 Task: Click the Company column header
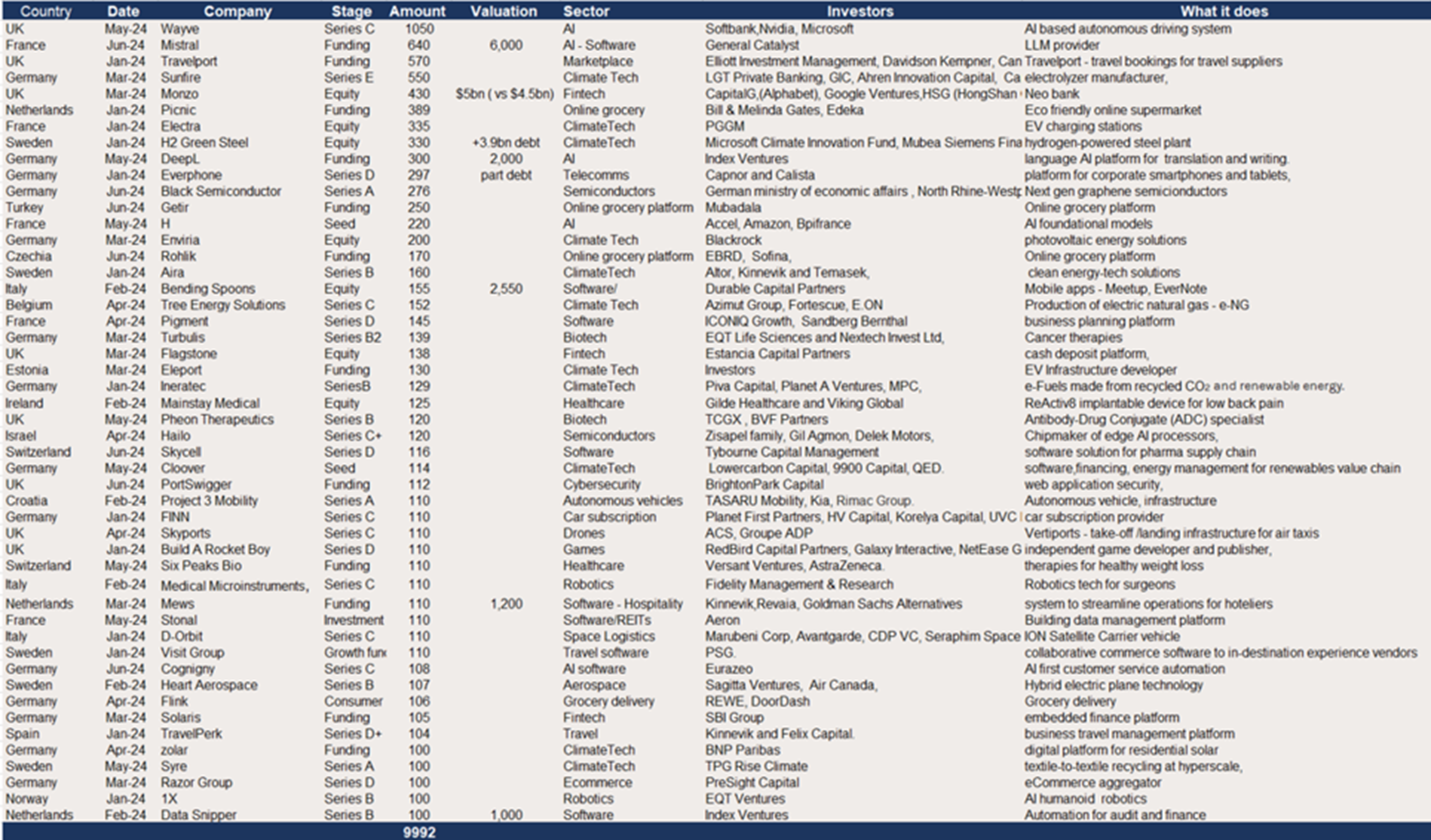tap(238, 12)
